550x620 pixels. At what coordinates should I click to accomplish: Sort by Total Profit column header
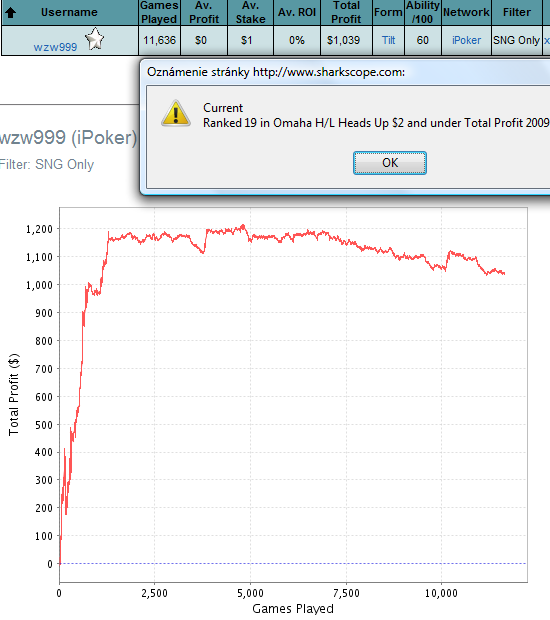346,12
